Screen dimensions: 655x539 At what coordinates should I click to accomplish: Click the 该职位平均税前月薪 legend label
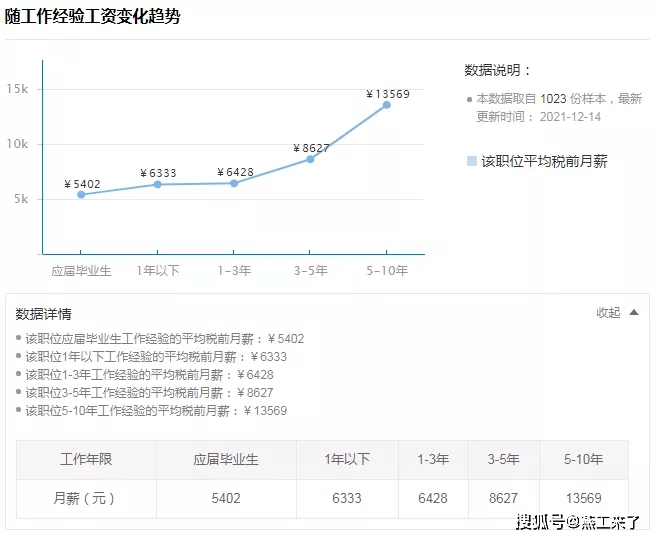(x=544, y=161)
